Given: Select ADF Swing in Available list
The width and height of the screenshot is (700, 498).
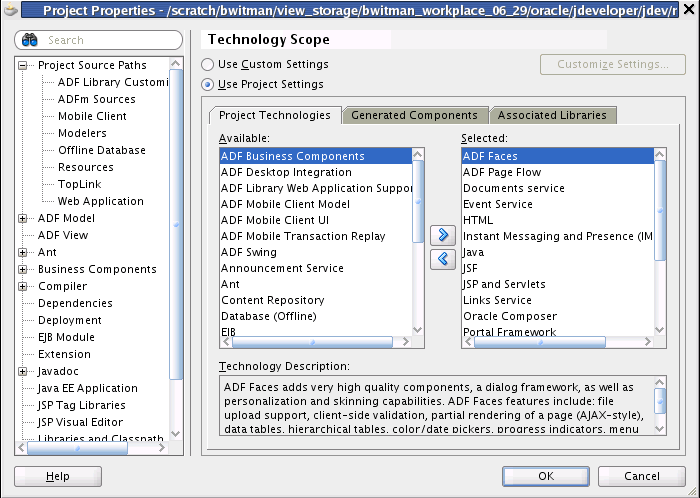Looking at the screenshot, I should (x=316, y=252).
